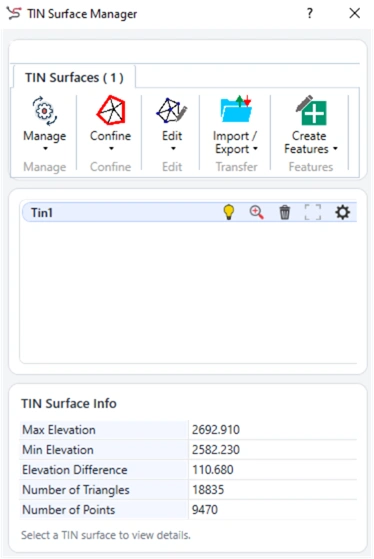Click 'Select a TIN surface to view details.'
This screenshot has width=374, height=559.
[106, 535]
